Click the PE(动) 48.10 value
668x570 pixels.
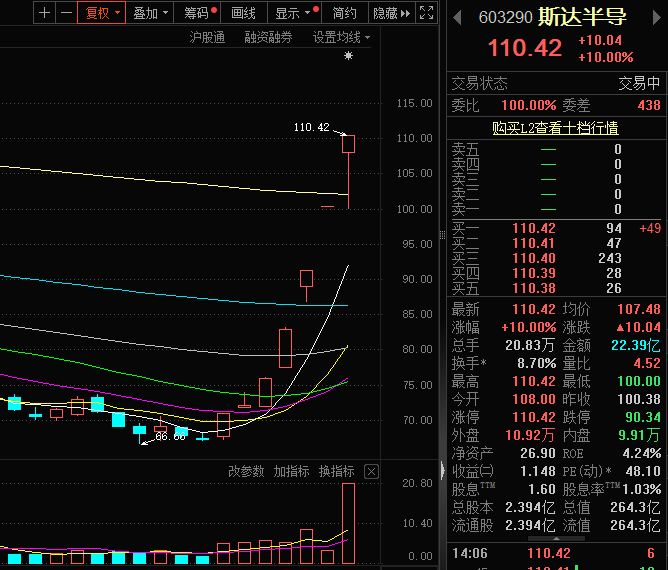click(x=643, y=471)
